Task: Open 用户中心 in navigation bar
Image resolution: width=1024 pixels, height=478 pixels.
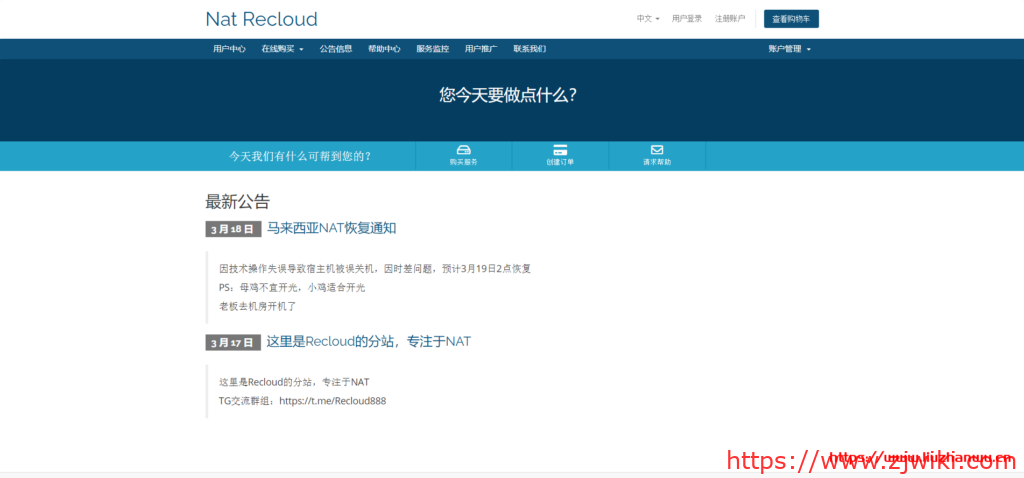Action: pyautogui.click(x=229, y=49)
